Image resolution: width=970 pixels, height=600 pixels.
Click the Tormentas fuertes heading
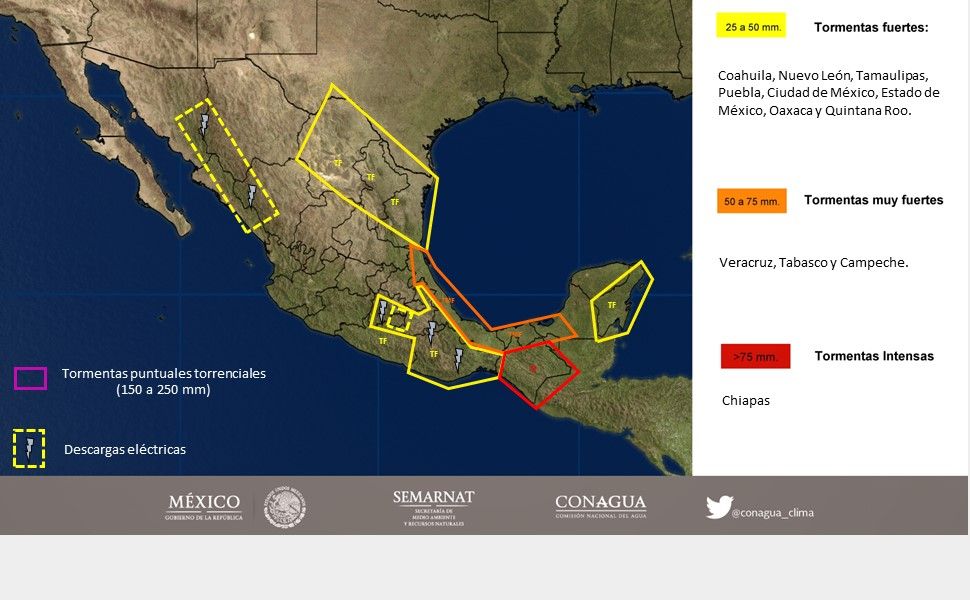871,27
